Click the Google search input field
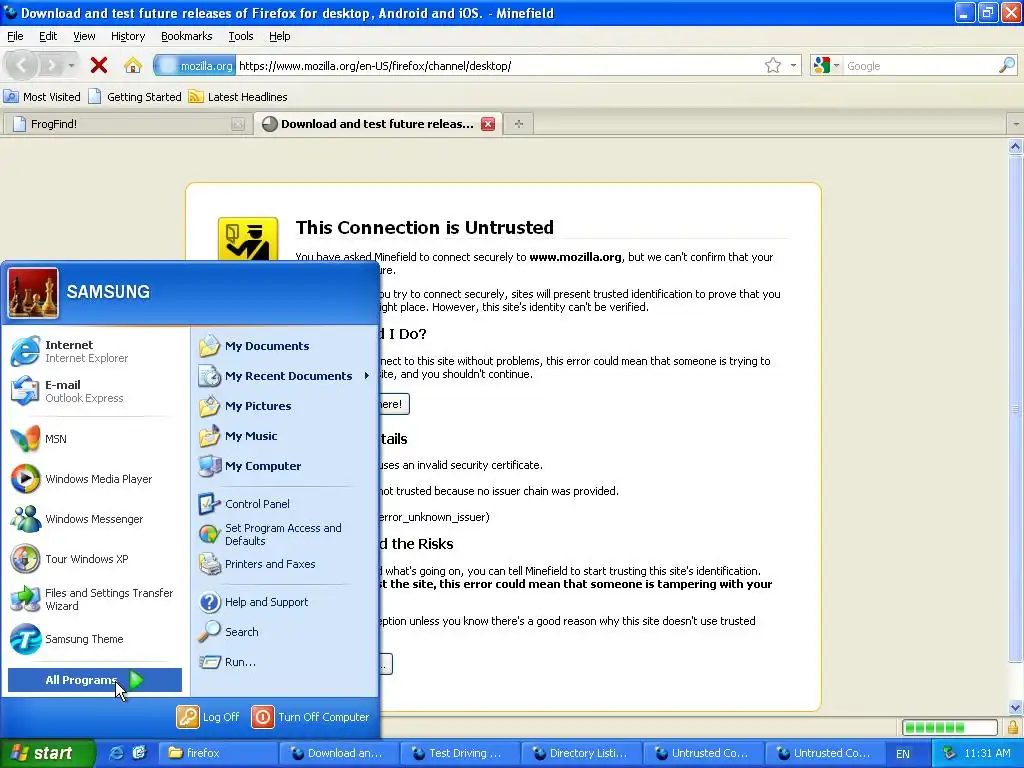Screen dimensions: 1024x768 920,65
